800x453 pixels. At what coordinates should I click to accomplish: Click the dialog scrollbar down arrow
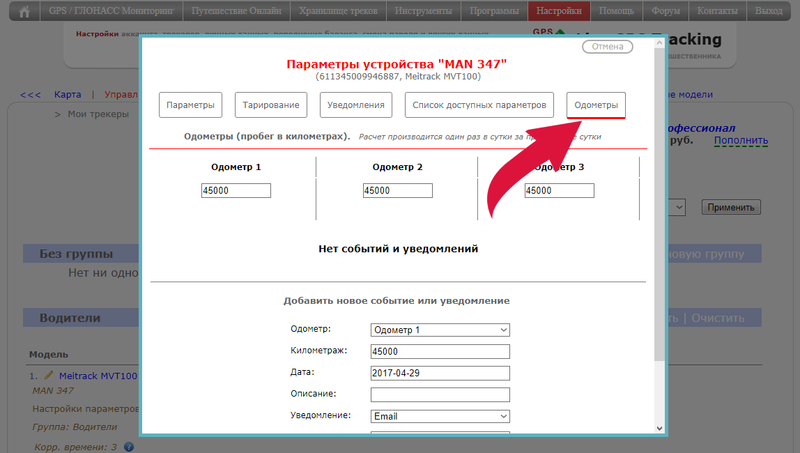tap(660, 428)
